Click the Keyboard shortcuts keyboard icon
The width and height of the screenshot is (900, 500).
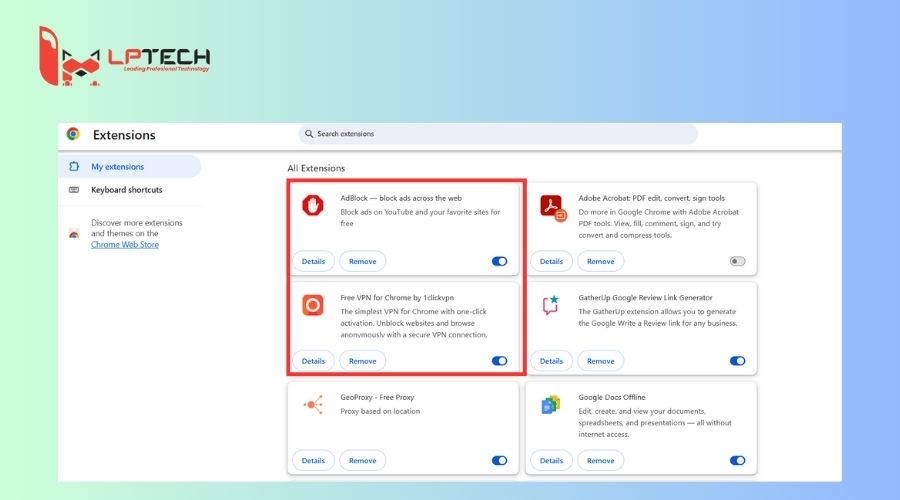(74, 190)
